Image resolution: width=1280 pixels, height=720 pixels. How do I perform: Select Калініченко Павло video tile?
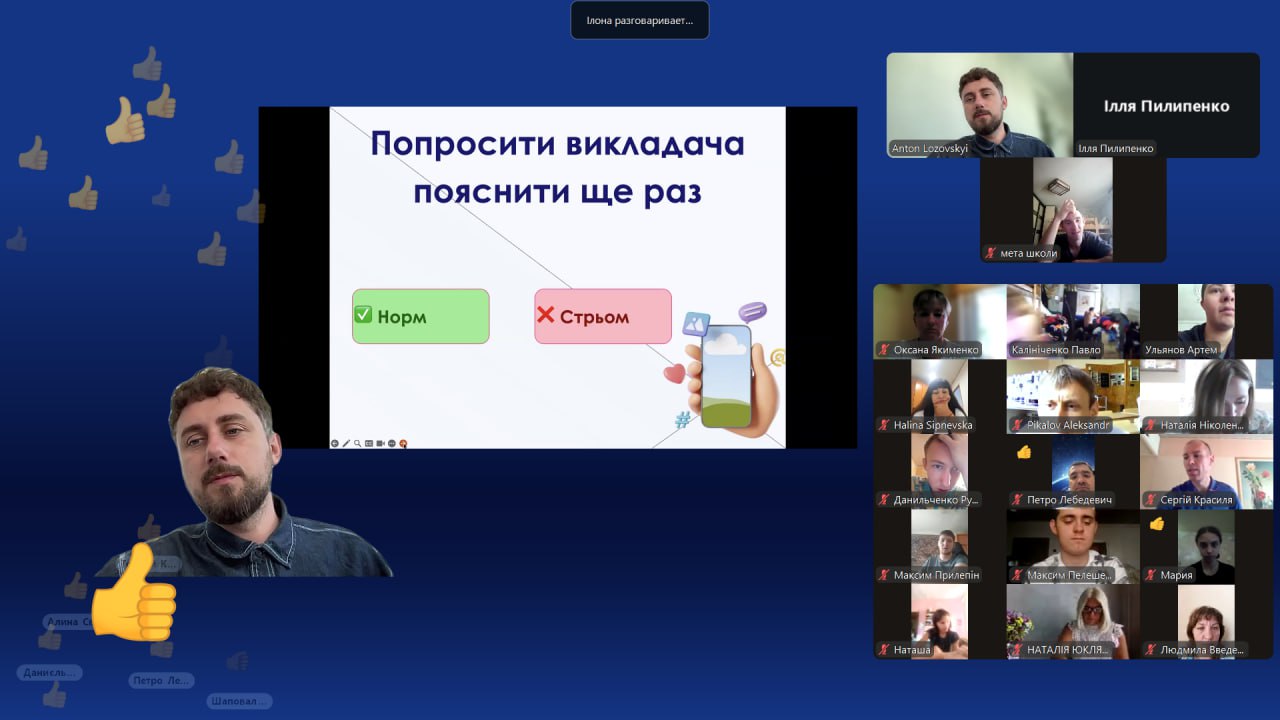(1073, 321)
